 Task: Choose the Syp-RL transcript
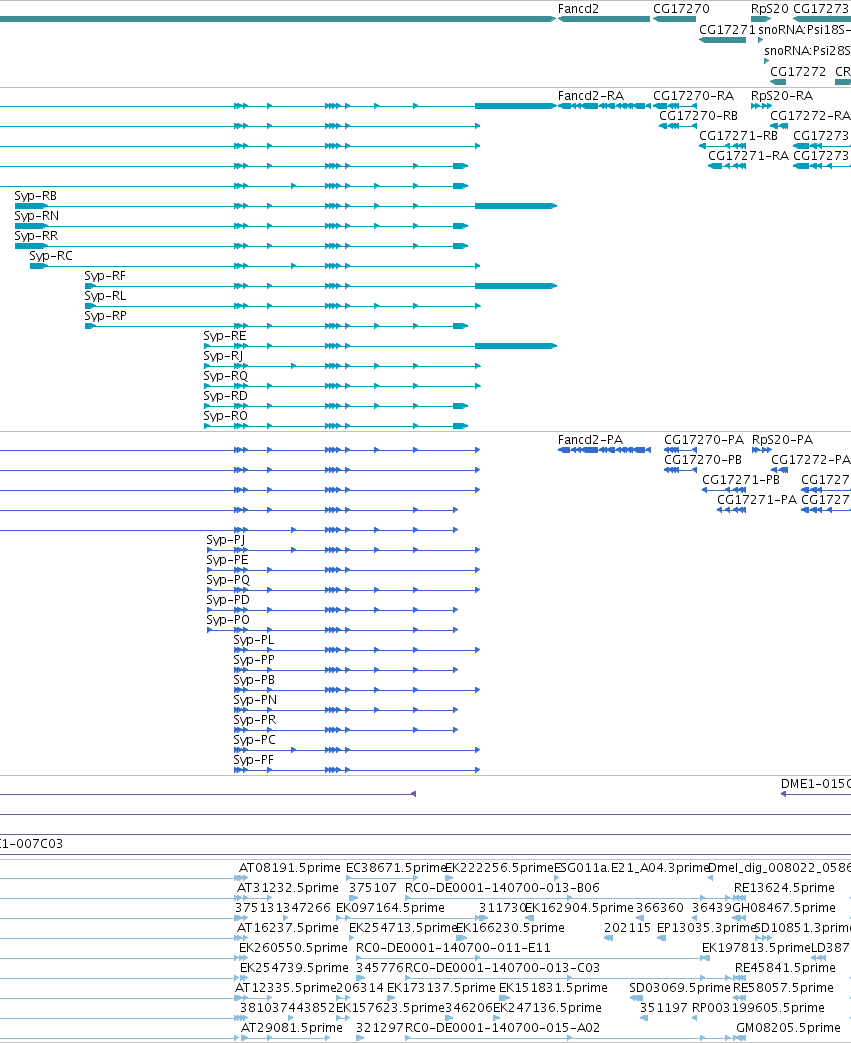pyautogui.click(x=282, y=306)
